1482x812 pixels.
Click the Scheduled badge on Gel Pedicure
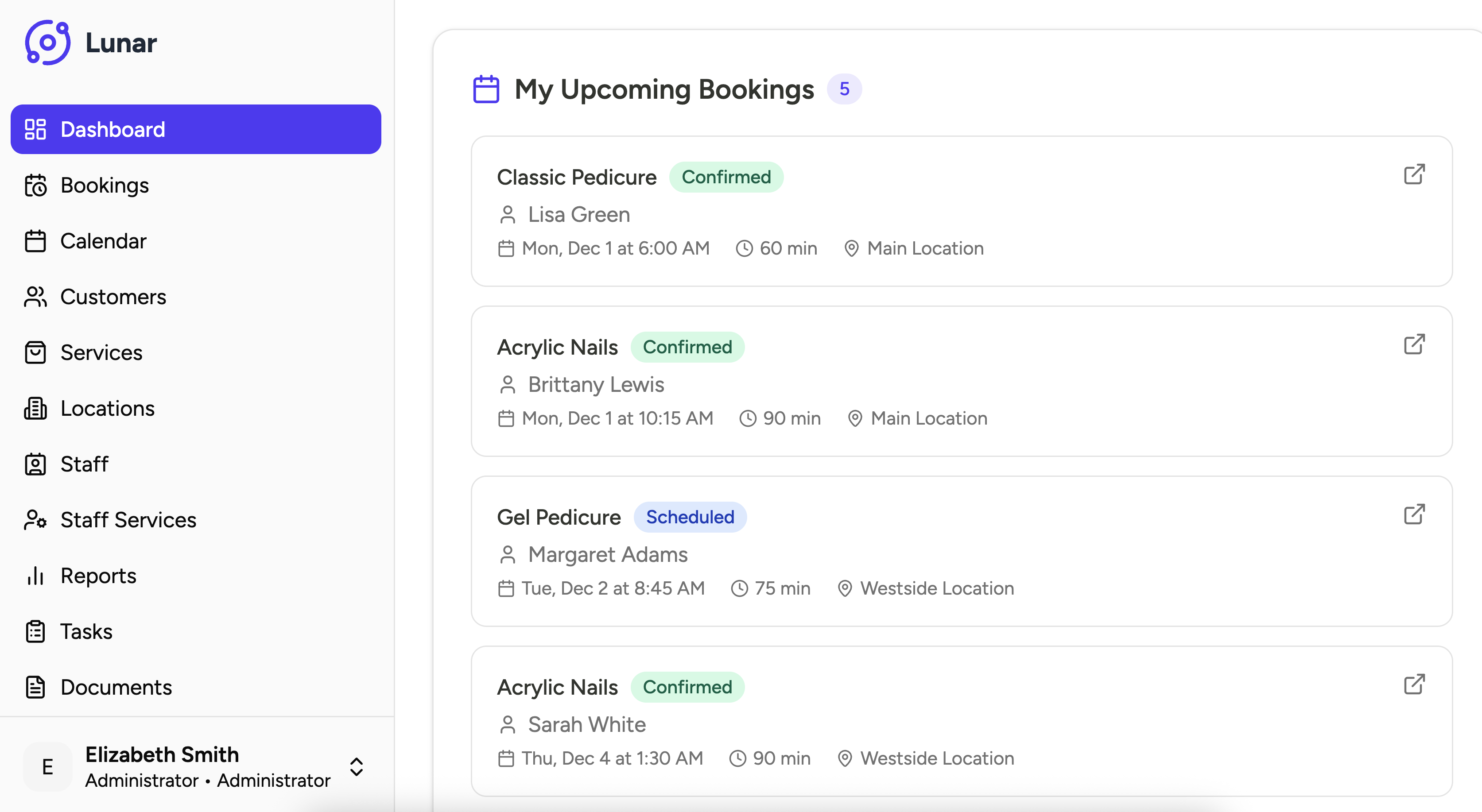pyautogui.click(x=691, y=517)
